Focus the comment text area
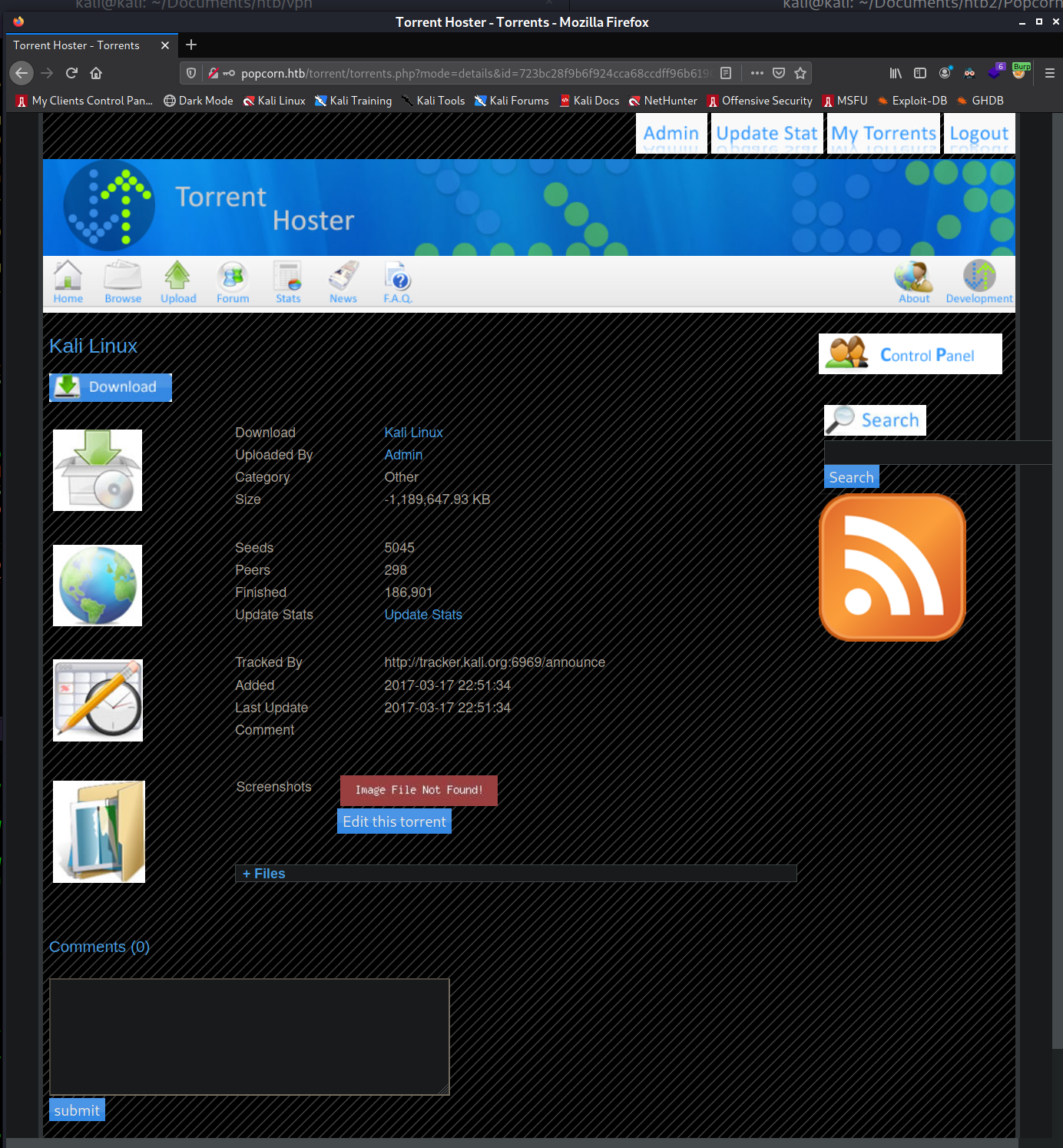This screenshot has width=1063, height=1148. [x=249, y=1037]
